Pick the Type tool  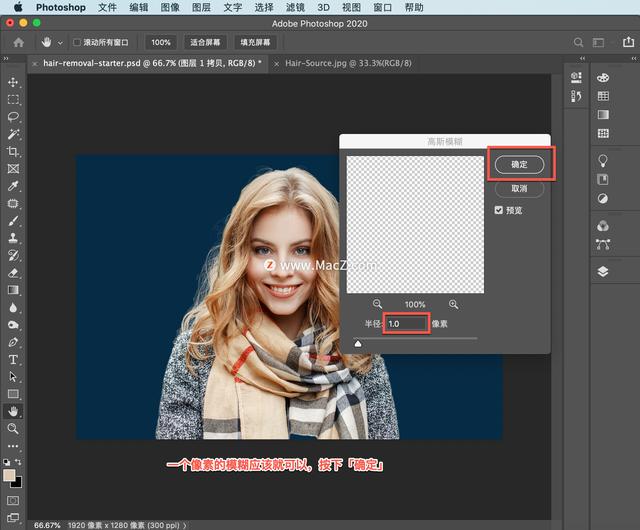pos(13,359)
